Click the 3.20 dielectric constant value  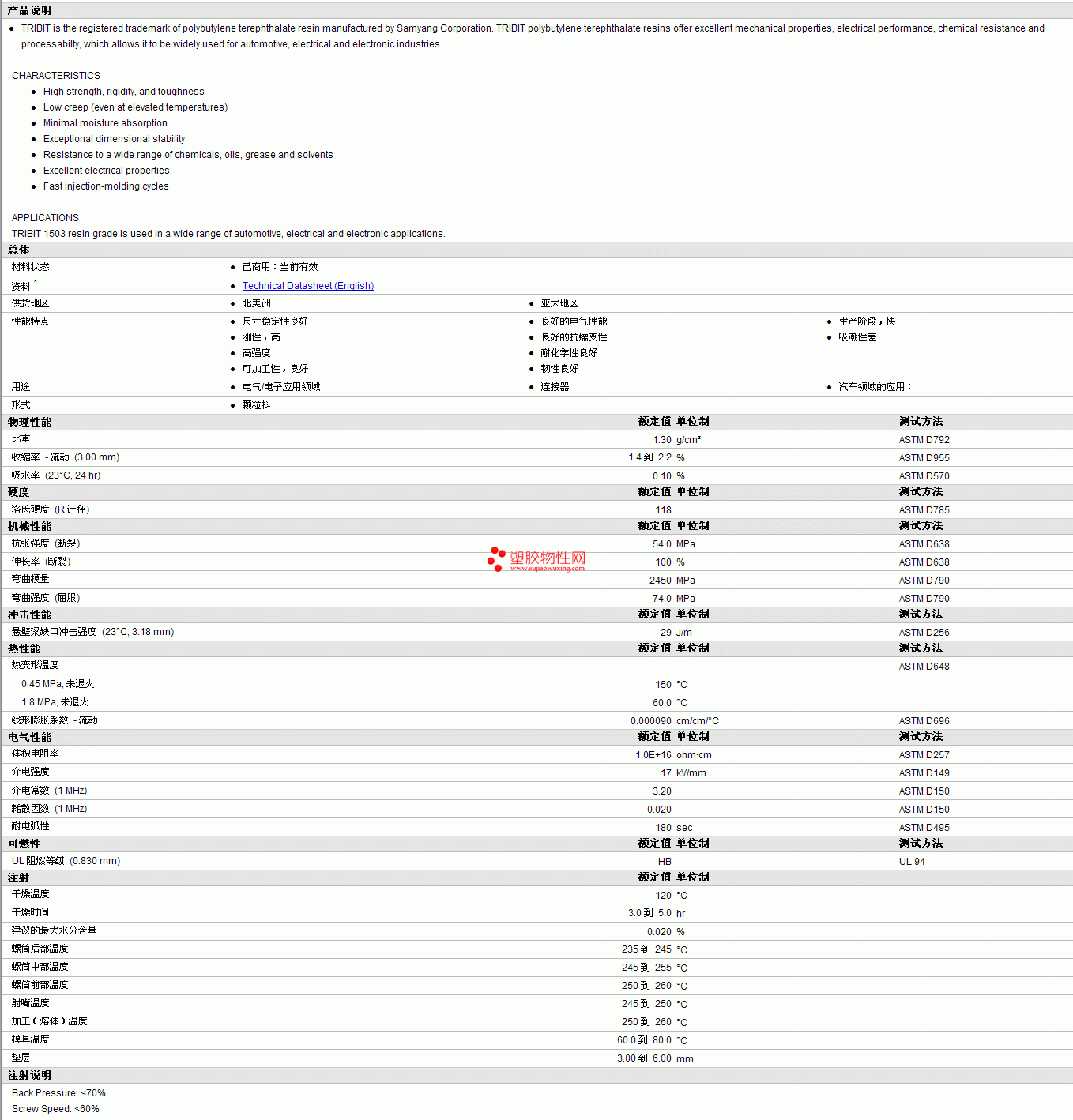662,791
